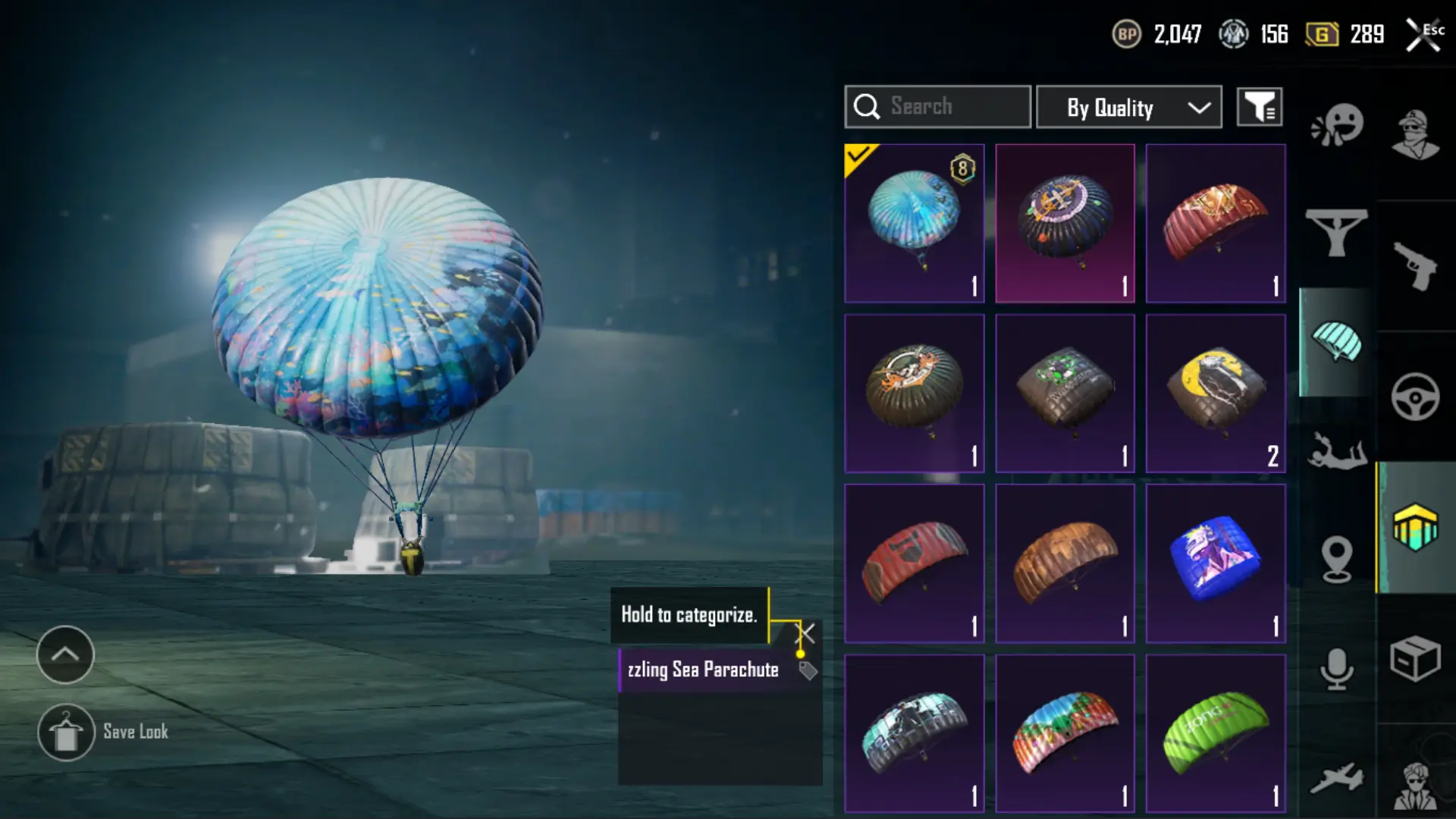Image resolution: width=1456 pixels, height=819 pixels.
Task: Open the airplane finish category icon
Action: (x=1336, y=779)
